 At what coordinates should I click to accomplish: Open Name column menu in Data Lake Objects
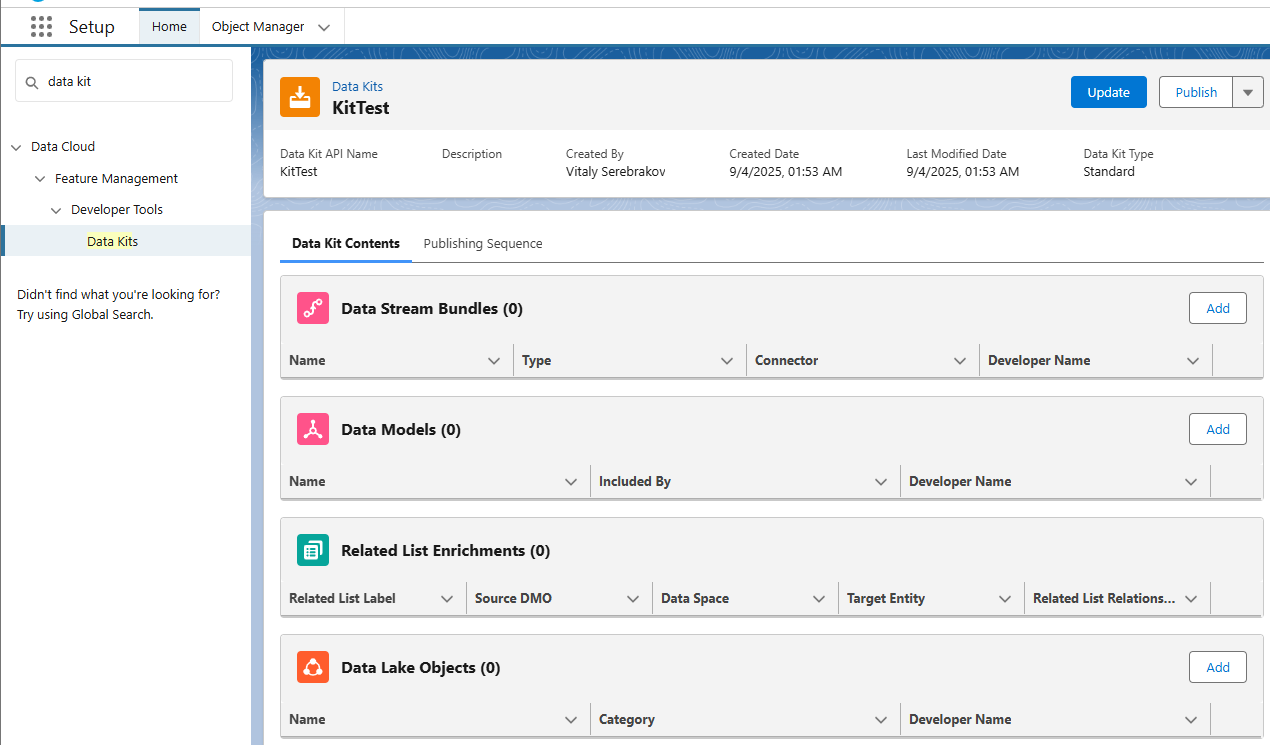[x=571, y=720]
